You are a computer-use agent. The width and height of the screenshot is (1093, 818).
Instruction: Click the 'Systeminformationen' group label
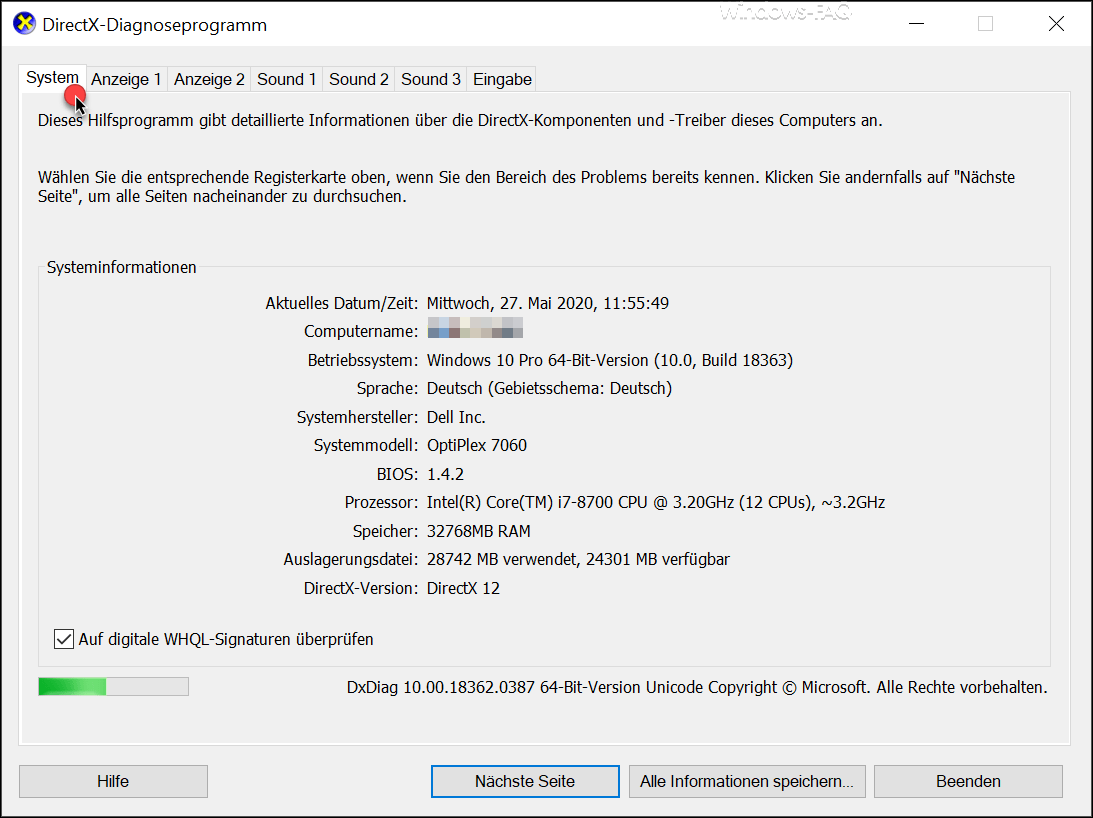click(121, 267)
